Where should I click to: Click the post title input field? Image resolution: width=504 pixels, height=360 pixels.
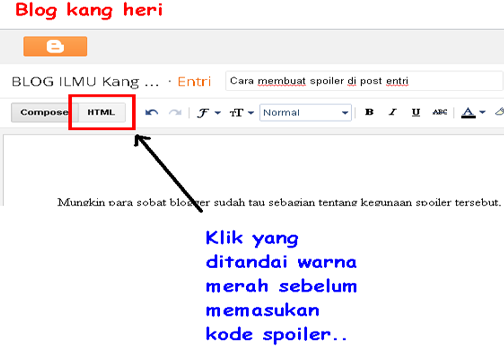tap(364, 81)
